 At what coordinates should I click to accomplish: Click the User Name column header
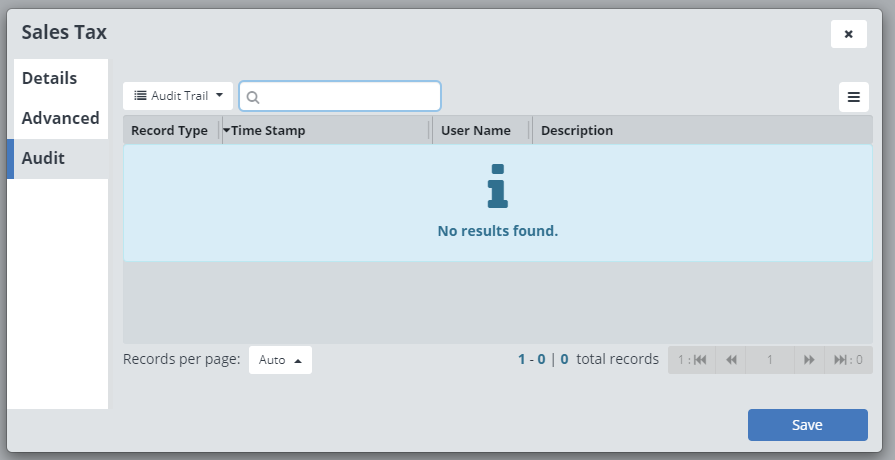(476, 131)
